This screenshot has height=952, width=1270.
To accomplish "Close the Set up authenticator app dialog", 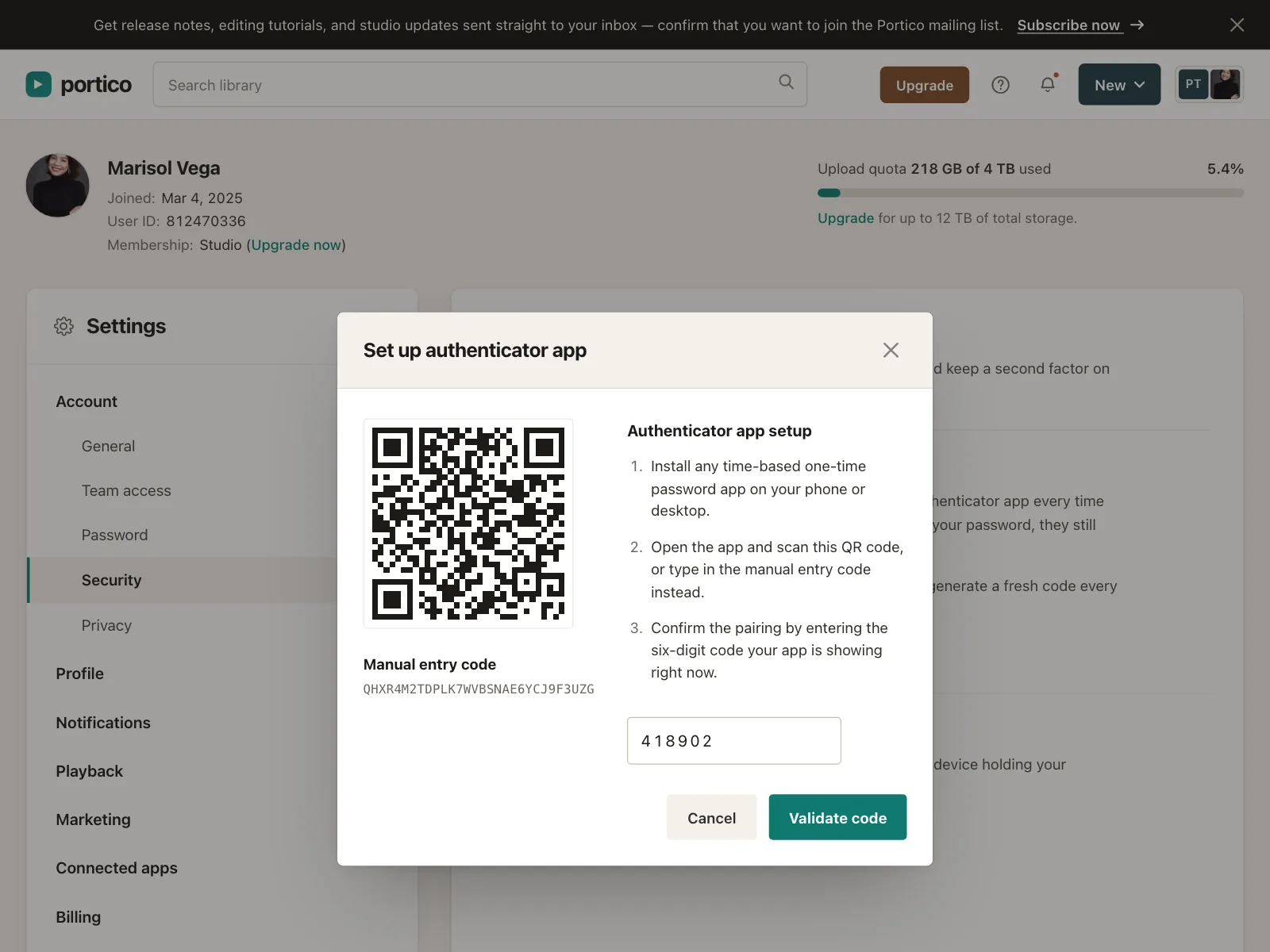I will pyautogui.click(x=891, y=350).
